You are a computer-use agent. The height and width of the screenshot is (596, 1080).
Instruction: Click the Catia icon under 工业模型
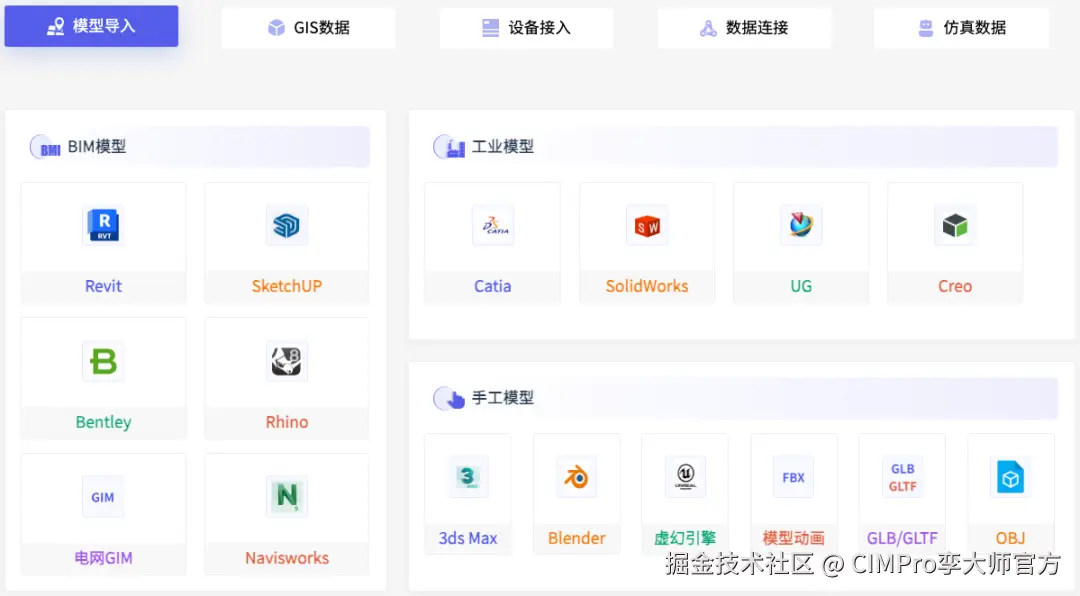tap(492, 225)
